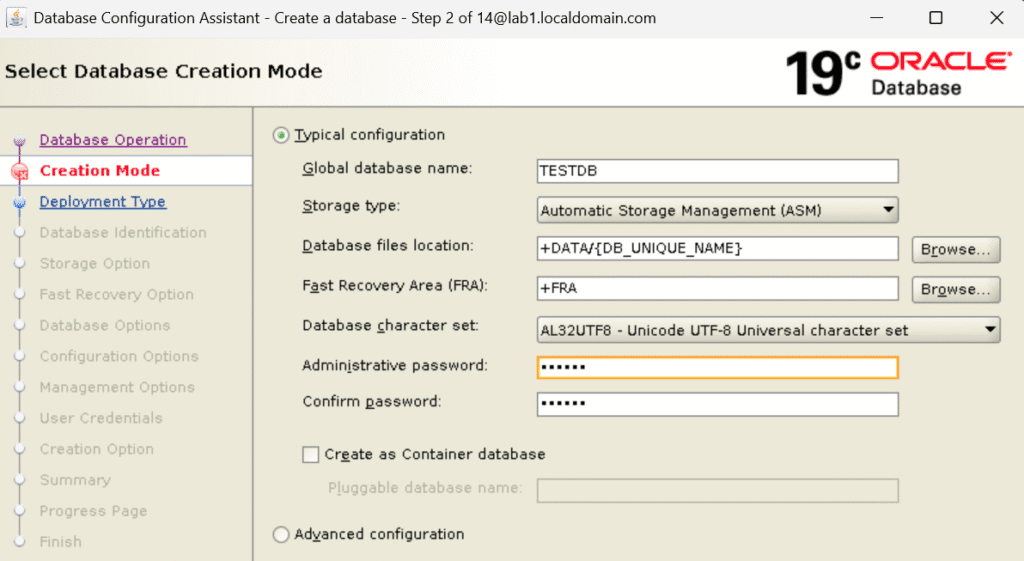Select the Advanced configuration radio button
The width and height of the screenshot is (1024, 561).
(281, 534)
